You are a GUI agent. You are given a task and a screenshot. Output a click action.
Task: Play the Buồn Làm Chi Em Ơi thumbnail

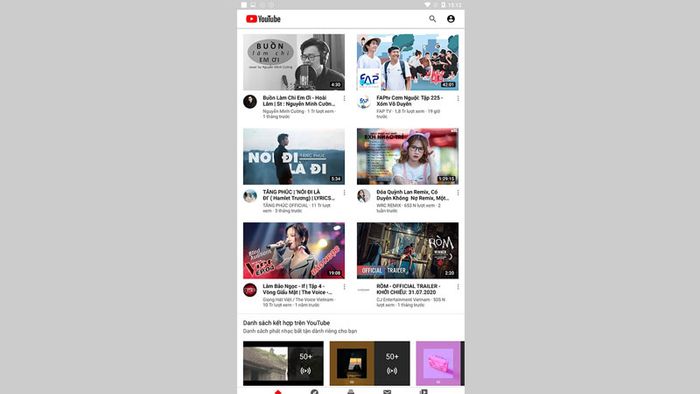pyautogui.click(x=294, y=62)
